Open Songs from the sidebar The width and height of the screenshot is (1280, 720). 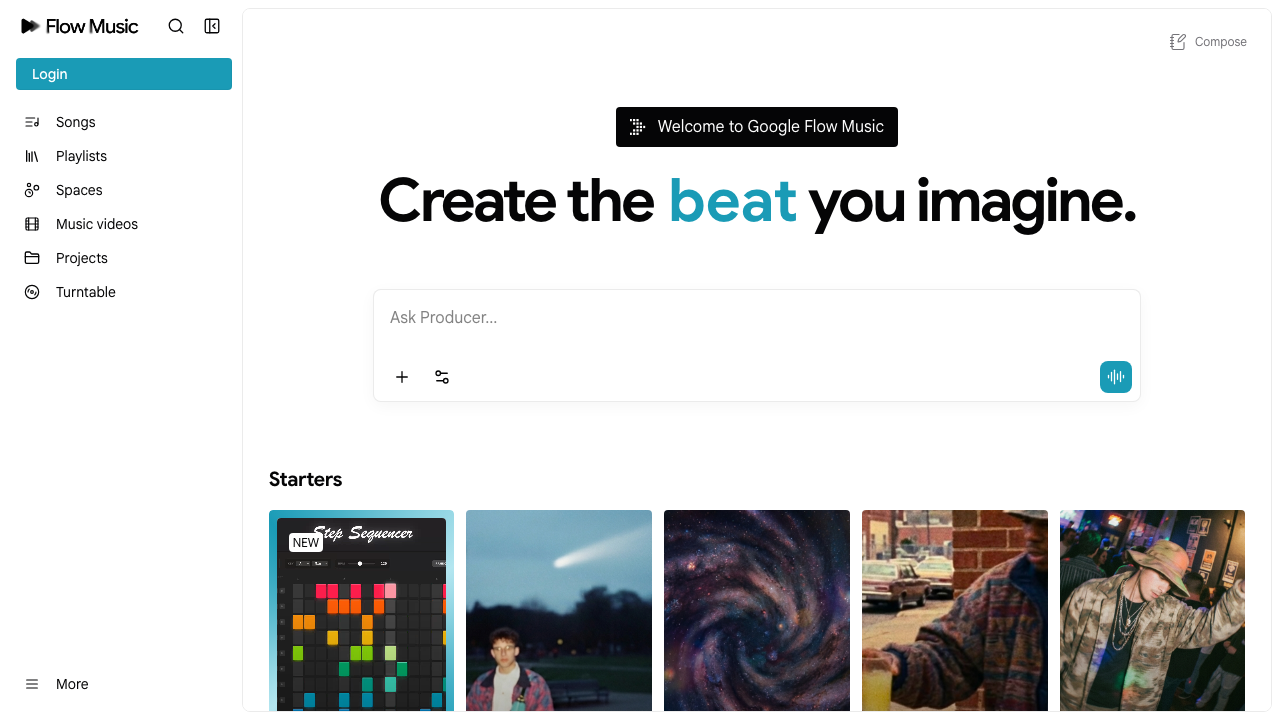click(75, 122)
